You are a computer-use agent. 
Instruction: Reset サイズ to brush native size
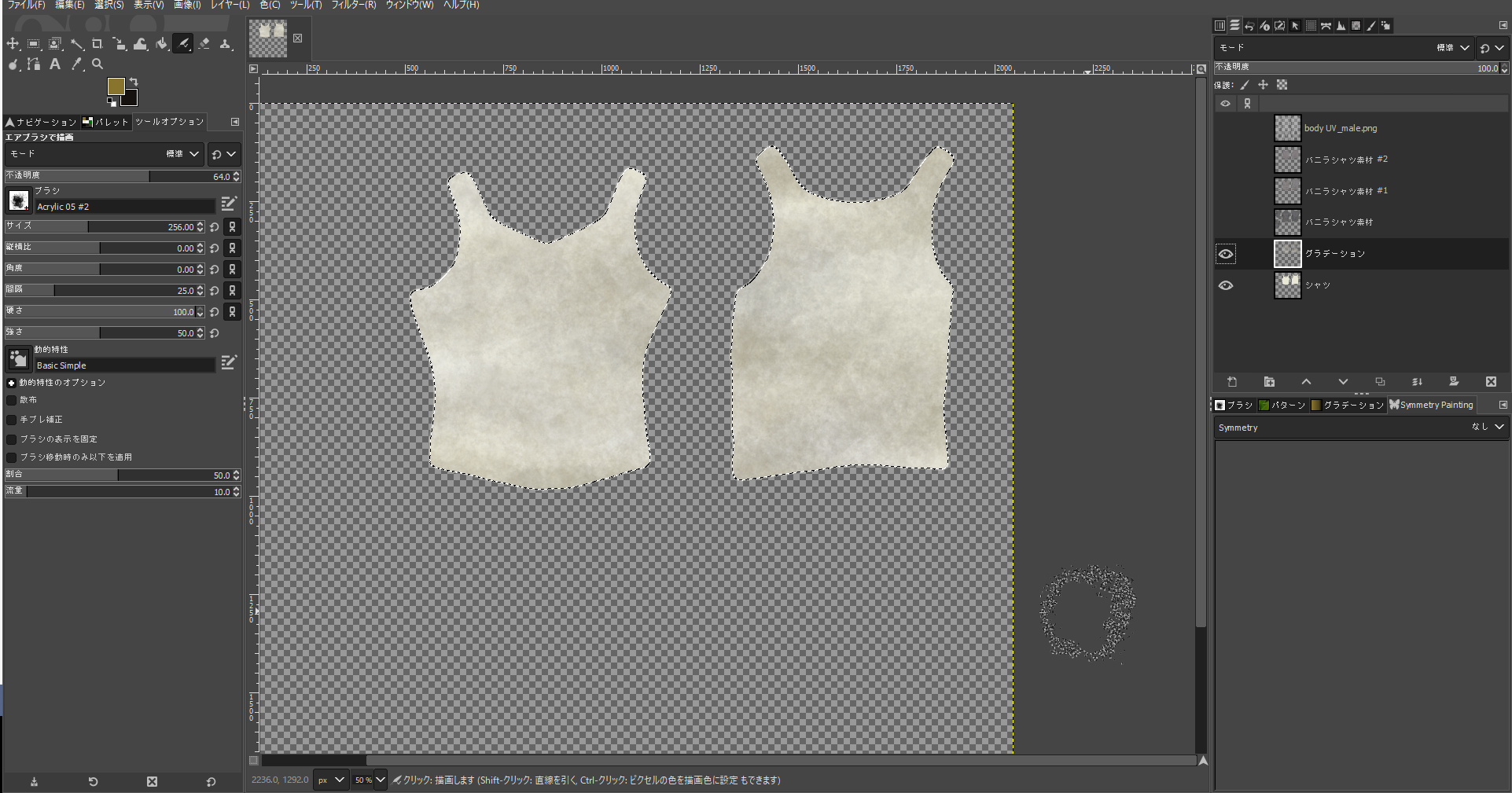click(x=214, y=227)
